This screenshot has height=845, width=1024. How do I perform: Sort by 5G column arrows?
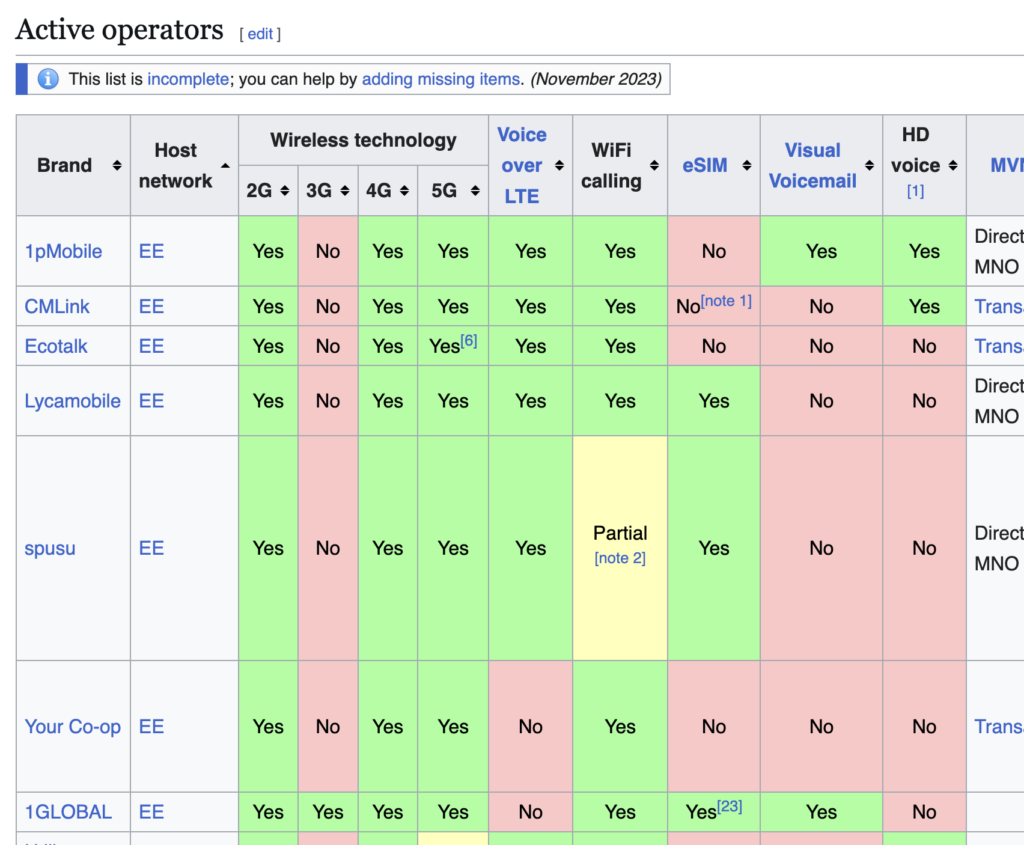coord(471,191)
